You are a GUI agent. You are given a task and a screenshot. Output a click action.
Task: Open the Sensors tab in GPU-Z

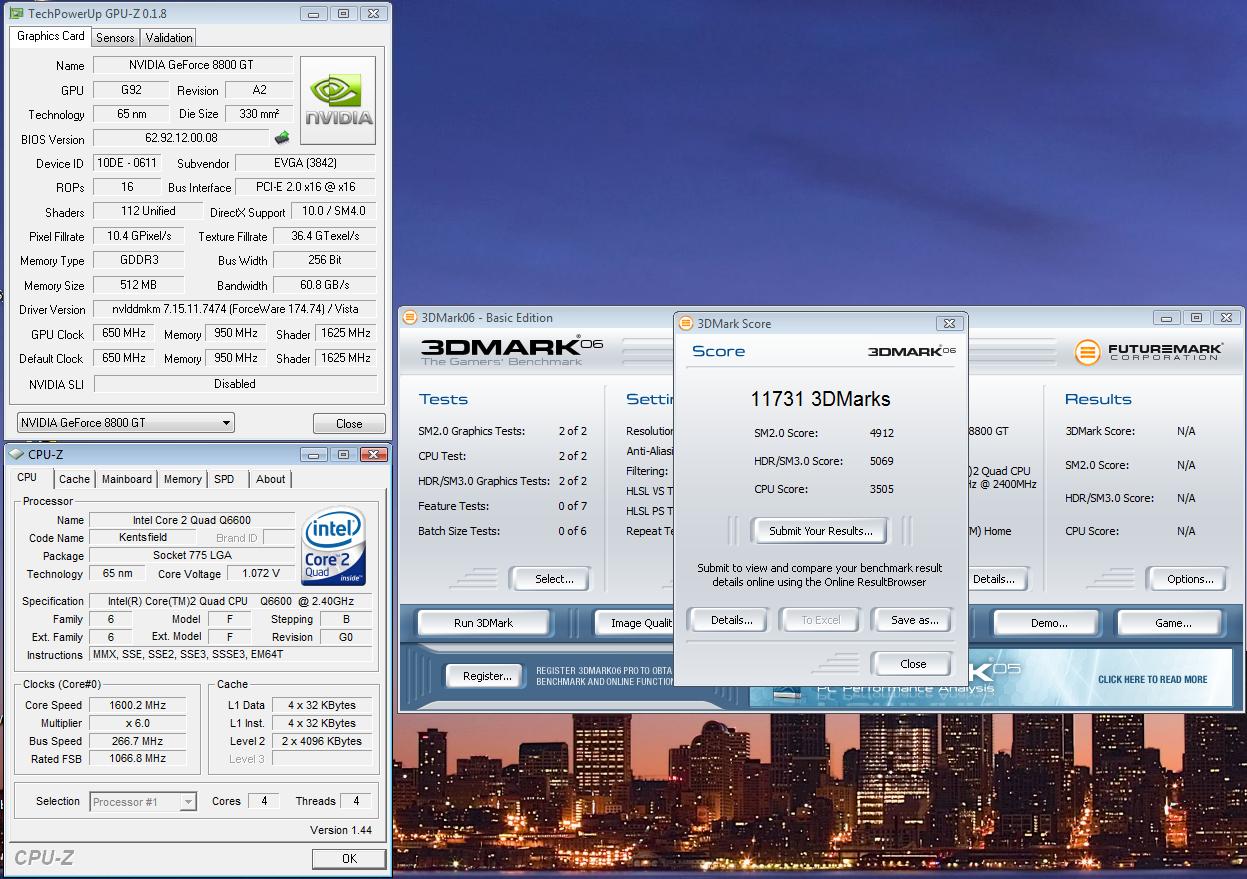(115, 38)
